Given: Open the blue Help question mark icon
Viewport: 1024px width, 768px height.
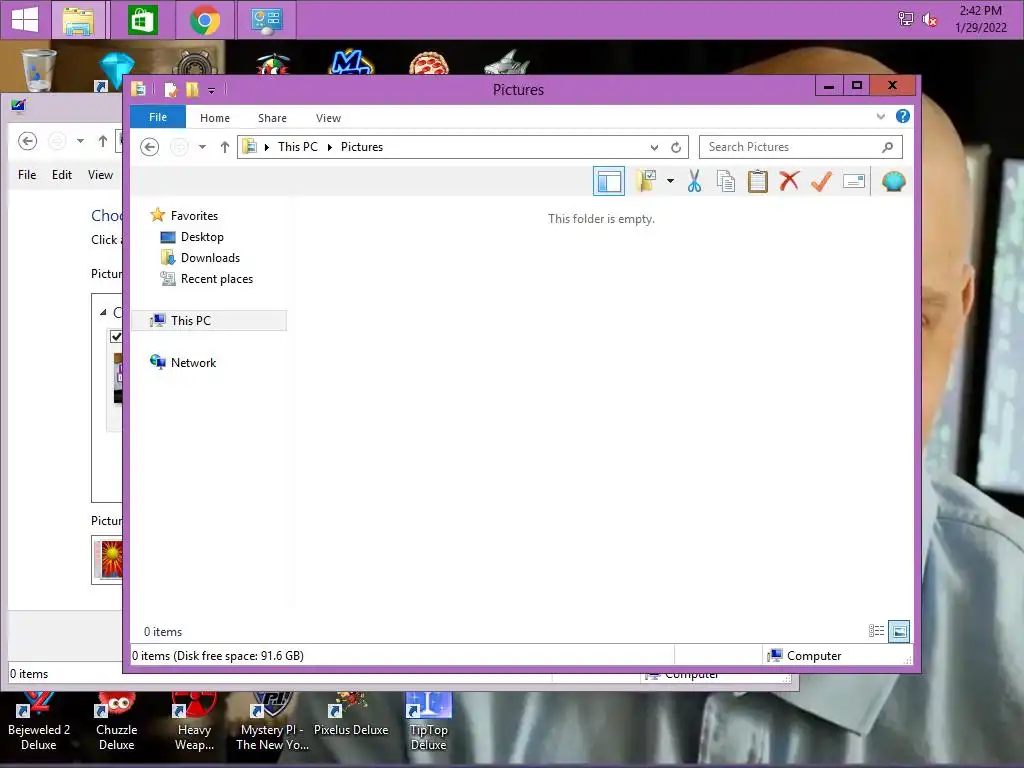Looking at the screenshot, I should [903, 116].
